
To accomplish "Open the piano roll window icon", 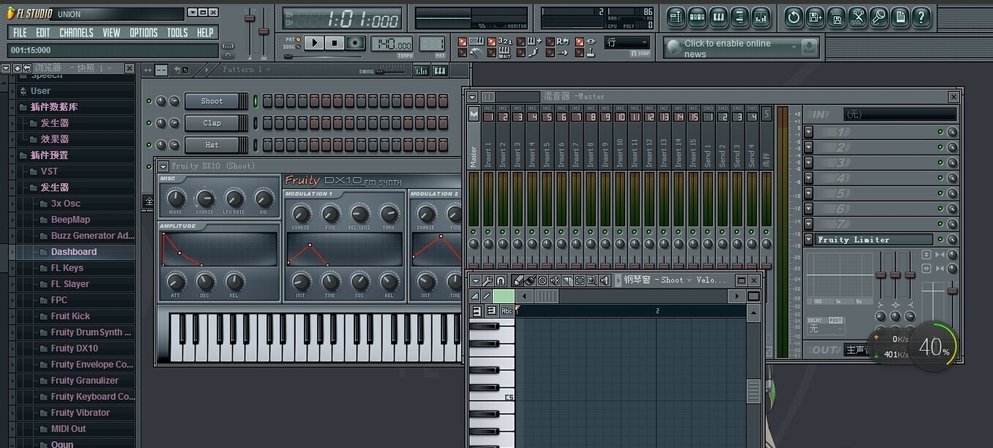I will coord(718,17).
